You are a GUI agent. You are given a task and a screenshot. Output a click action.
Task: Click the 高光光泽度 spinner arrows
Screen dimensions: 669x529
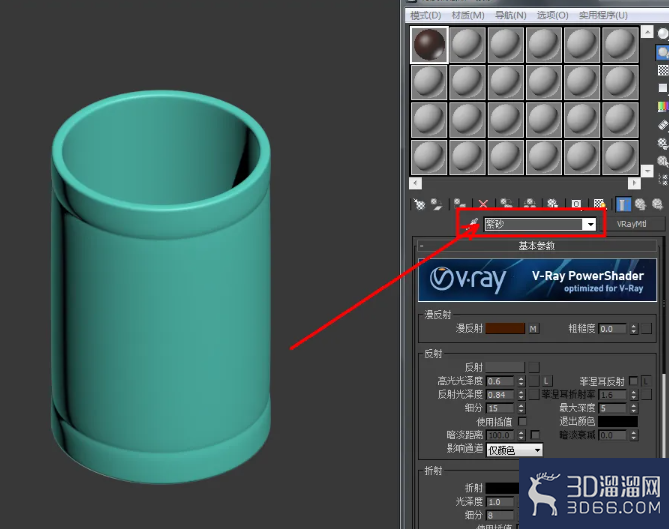(521, 381)
